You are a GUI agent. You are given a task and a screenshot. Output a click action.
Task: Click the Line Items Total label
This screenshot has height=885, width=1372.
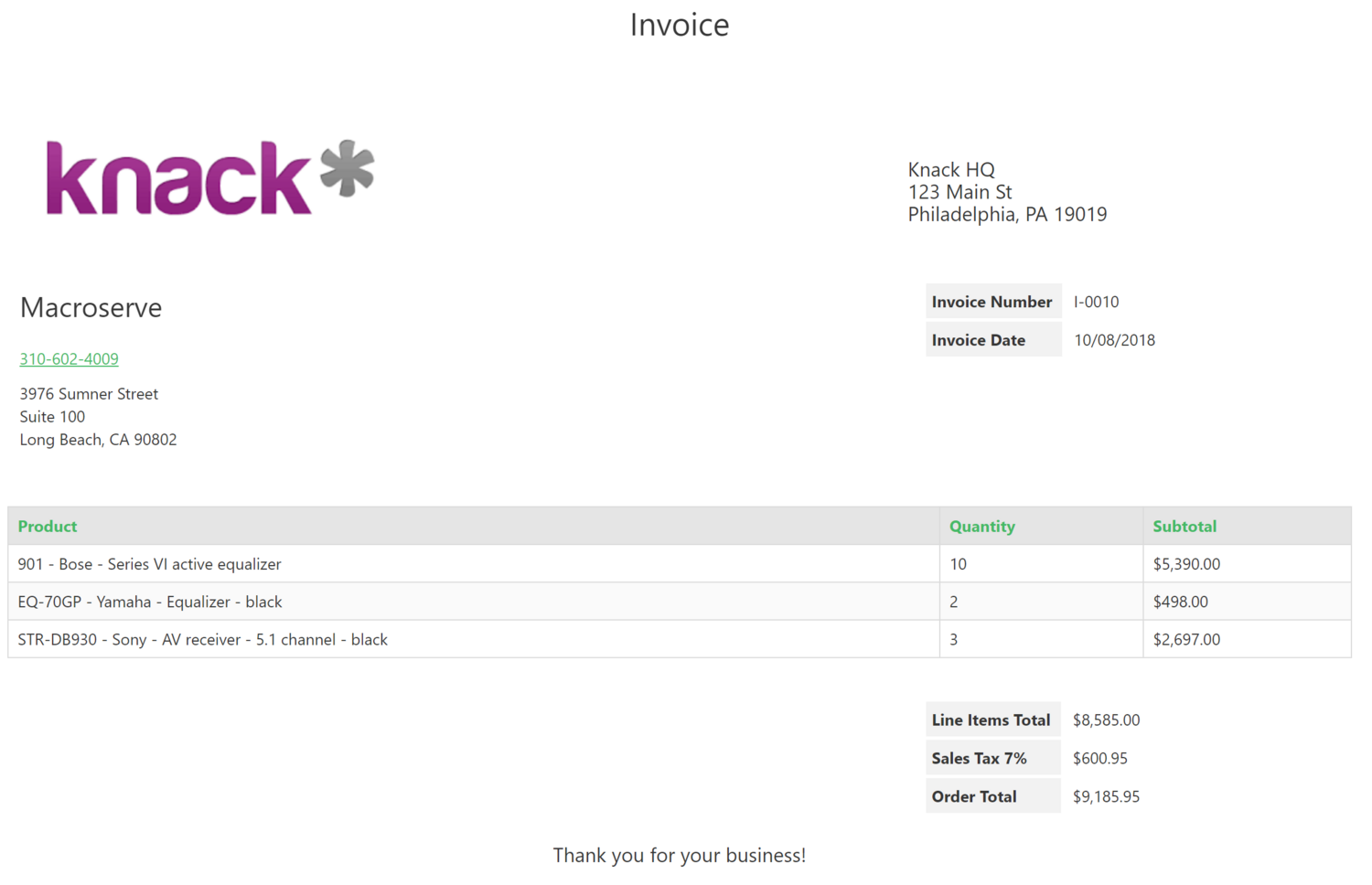991,720
